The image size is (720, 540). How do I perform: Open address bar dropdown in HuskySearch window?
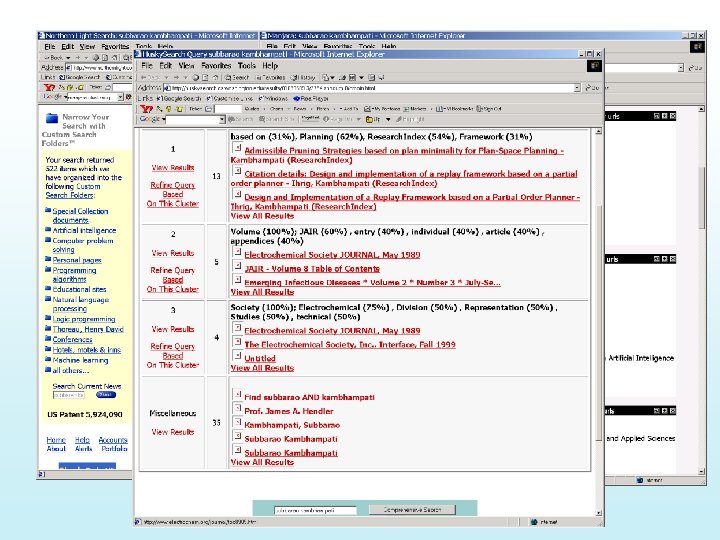tap(577, 88)
